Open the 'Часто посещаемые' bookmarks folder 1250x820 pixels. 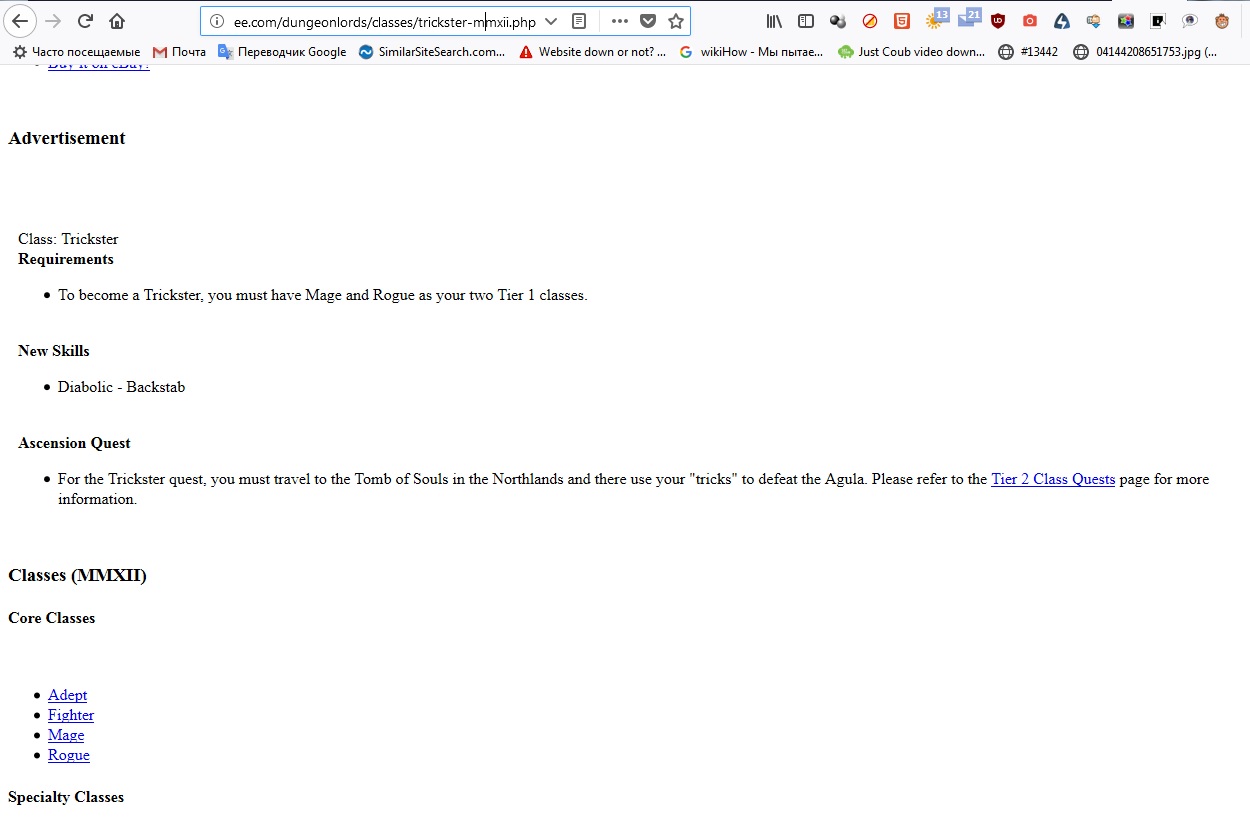[x=76, y=52]
